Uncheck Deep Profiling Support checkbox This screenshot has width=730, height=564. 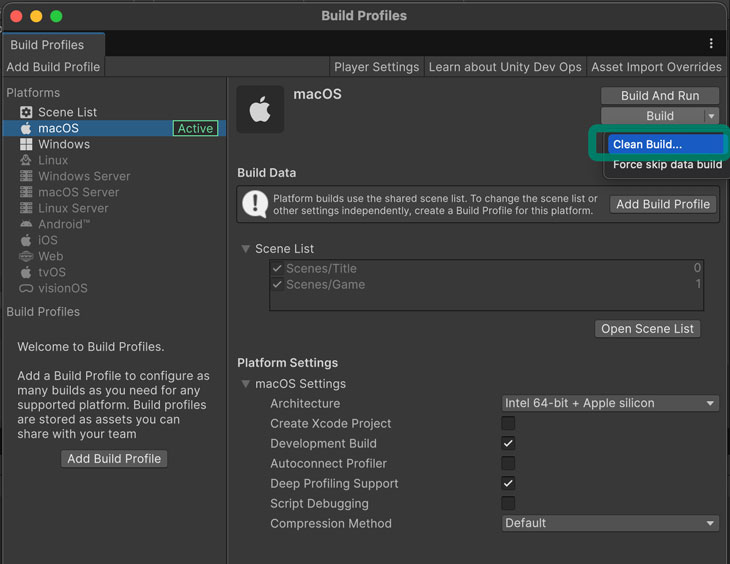(x=508, y=483)
